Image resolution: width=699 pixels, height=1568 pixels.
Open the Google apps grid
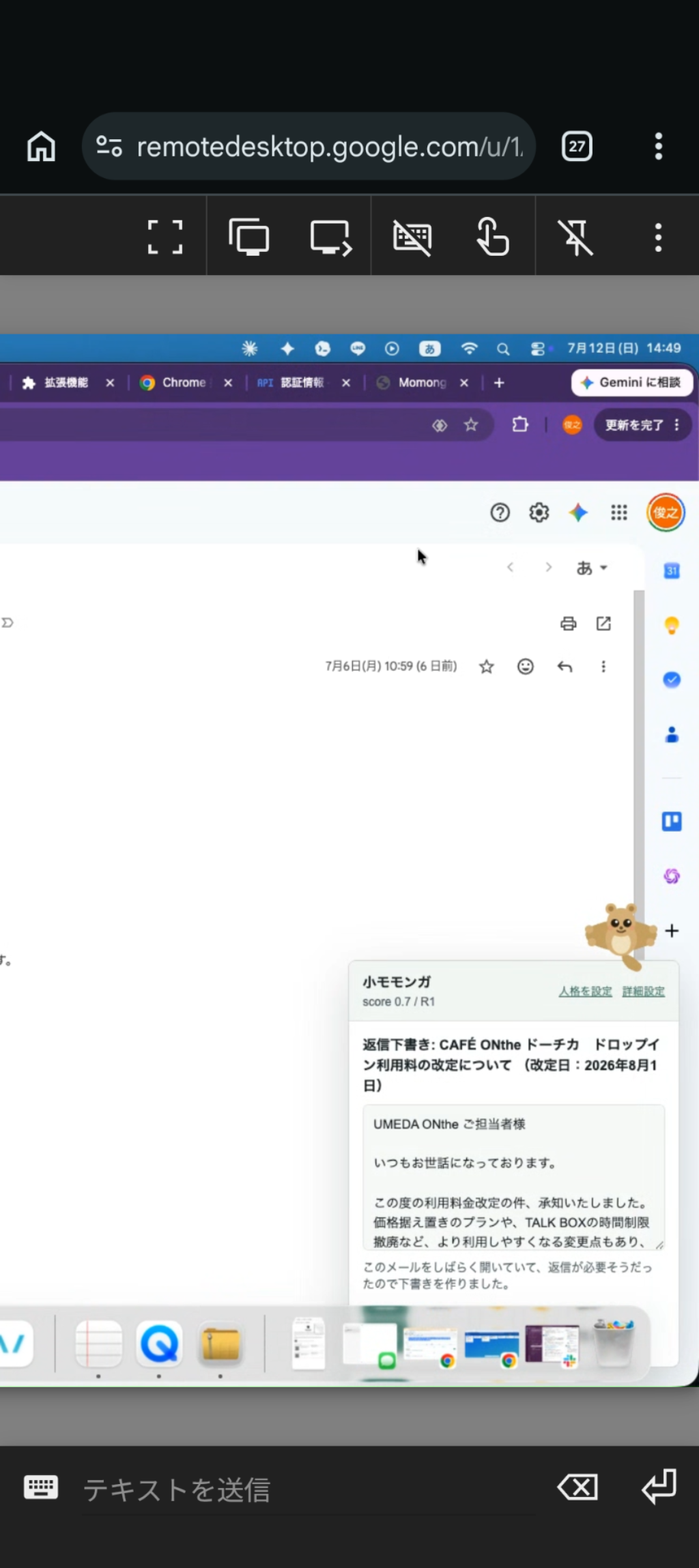point(619,512)
